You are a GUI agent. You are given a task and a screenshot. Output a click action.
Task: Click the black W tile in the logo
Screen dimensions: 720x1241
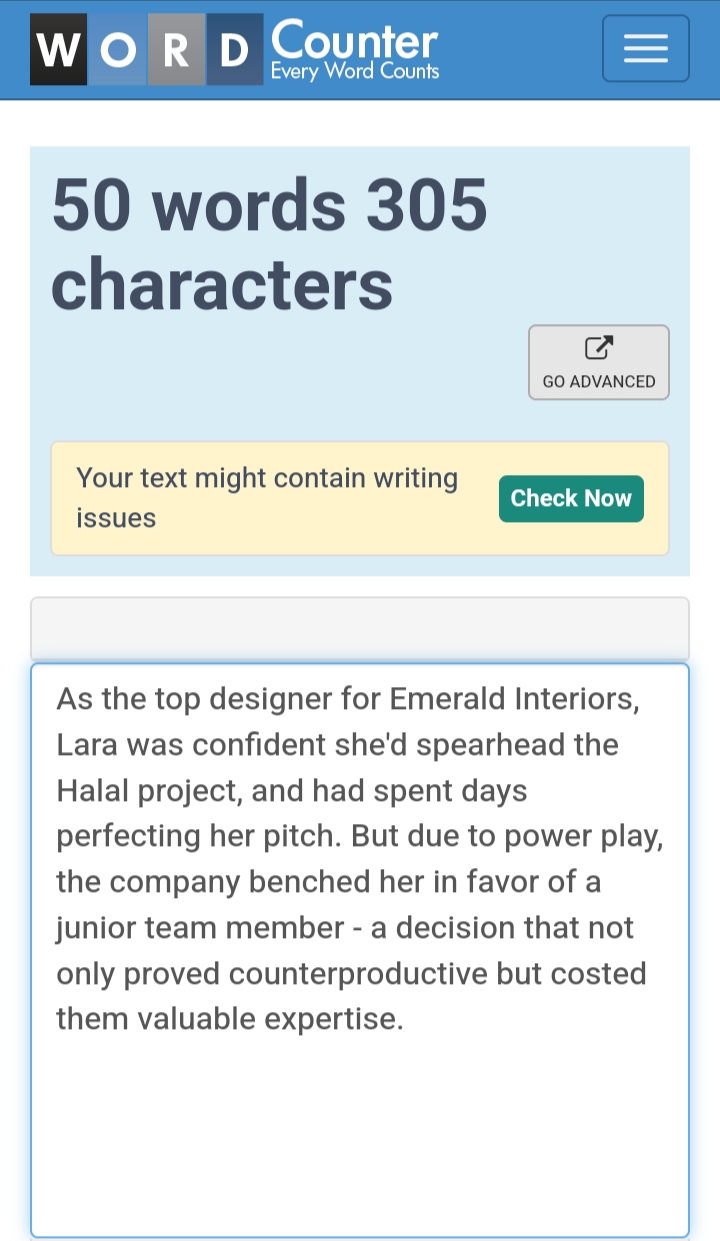(x=59, y=49)
